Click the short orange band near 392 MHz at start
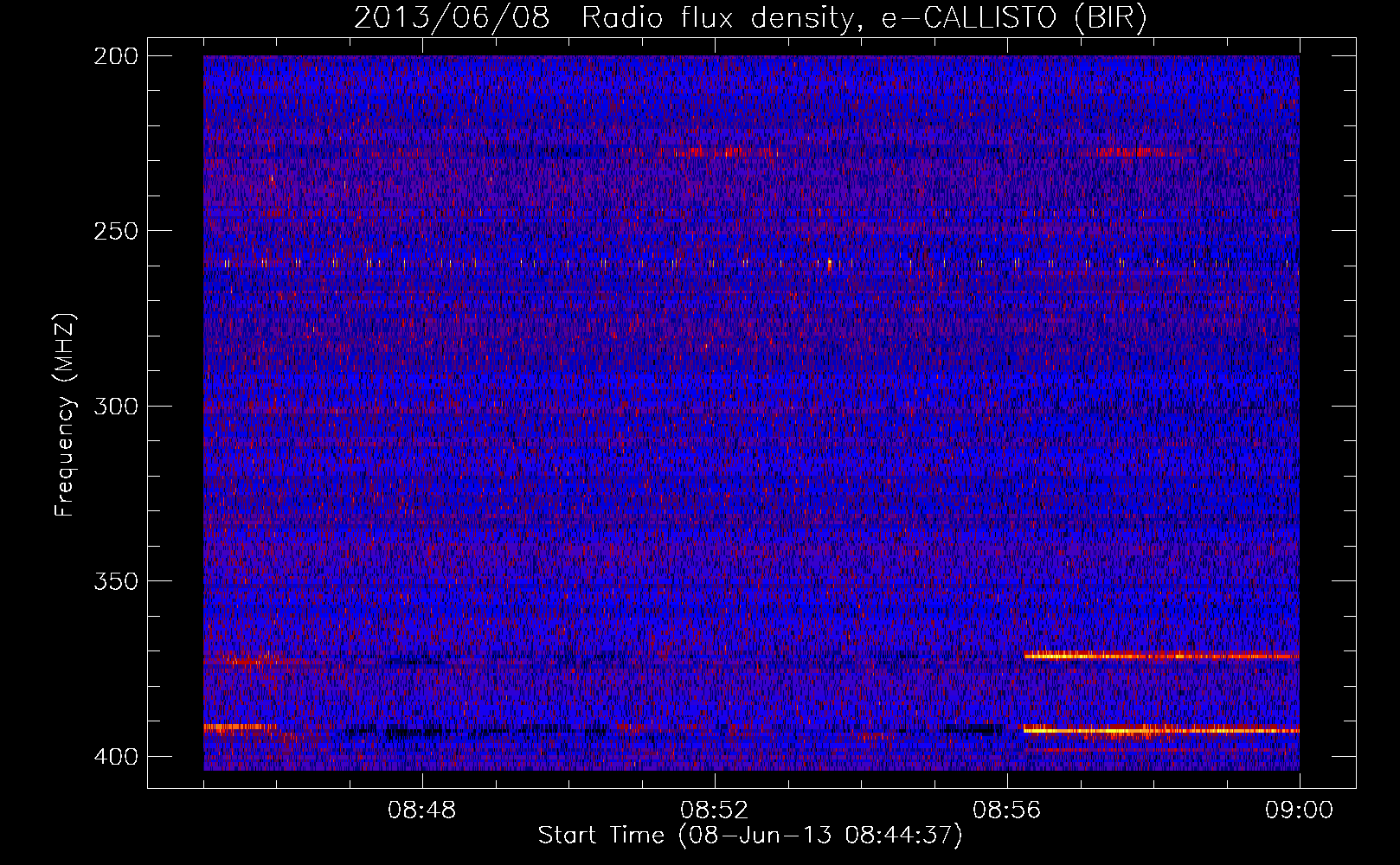This screenshot has width=1400, height=865. (x=240, y=727)
